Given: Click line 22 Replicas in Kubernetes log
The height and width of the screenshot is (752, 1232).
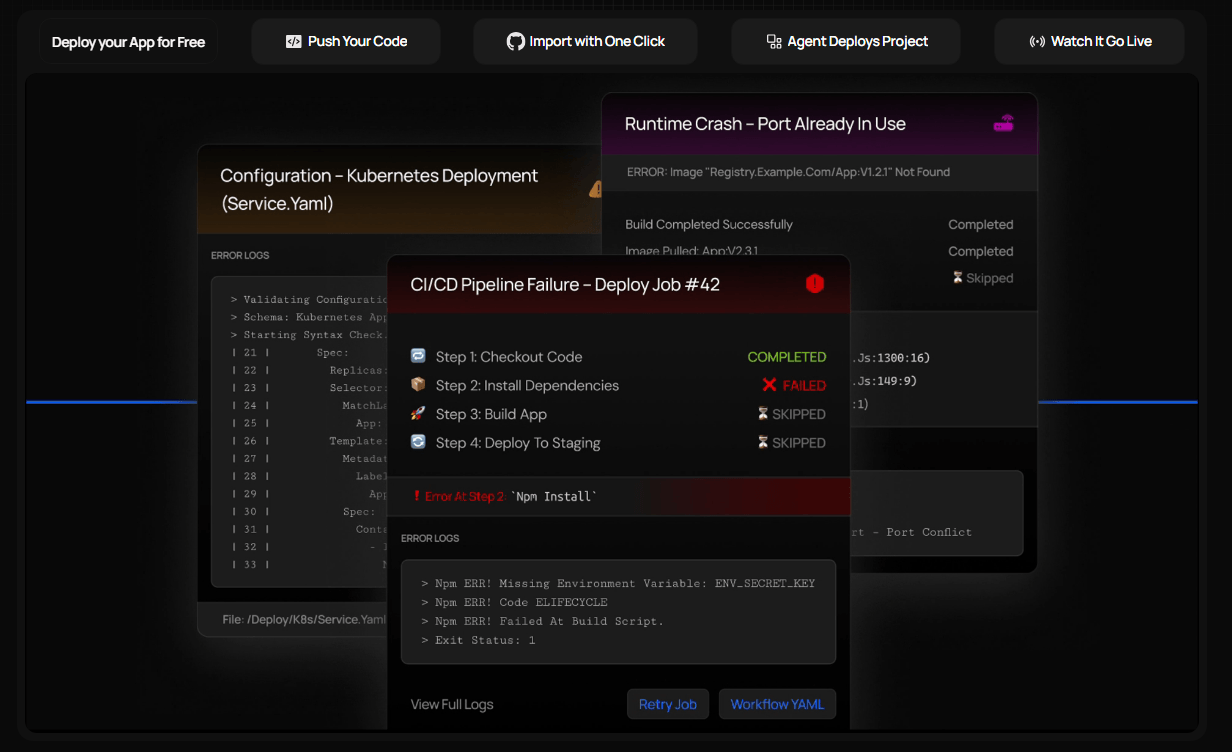Looking at the screenshot, I should [x=308, y=370].
